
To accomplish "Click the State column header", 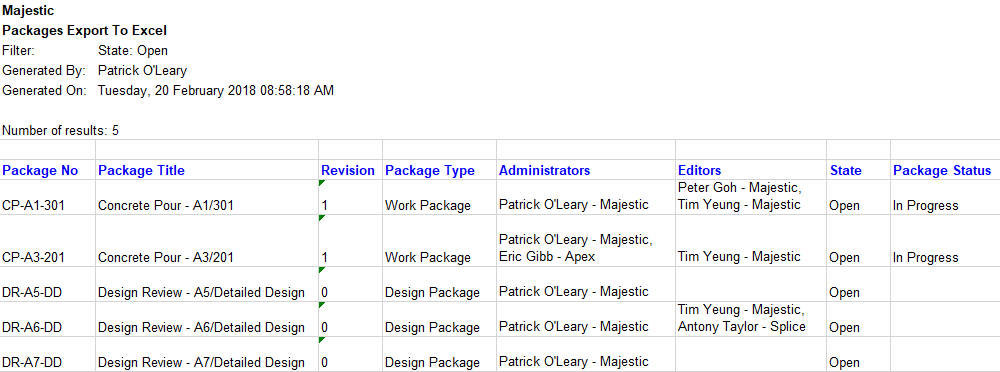I will click(x=858, y=170).
